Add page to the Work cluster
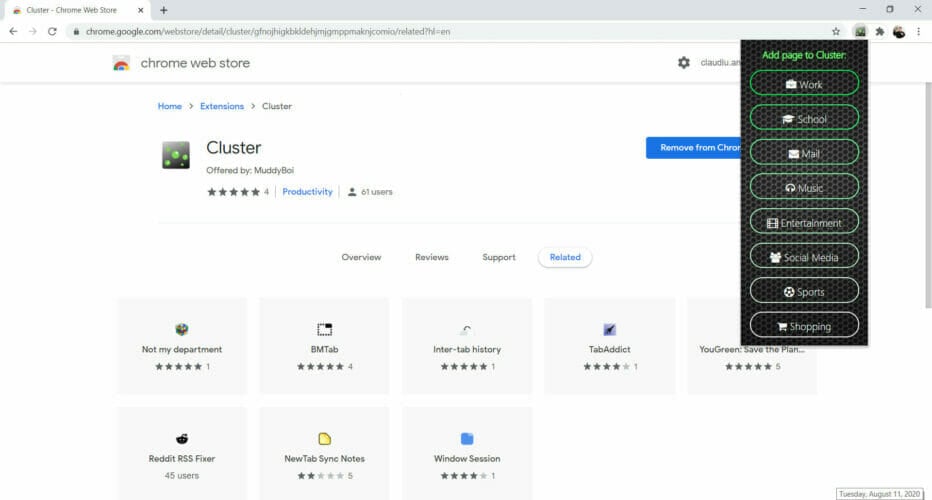 (804, 84)
